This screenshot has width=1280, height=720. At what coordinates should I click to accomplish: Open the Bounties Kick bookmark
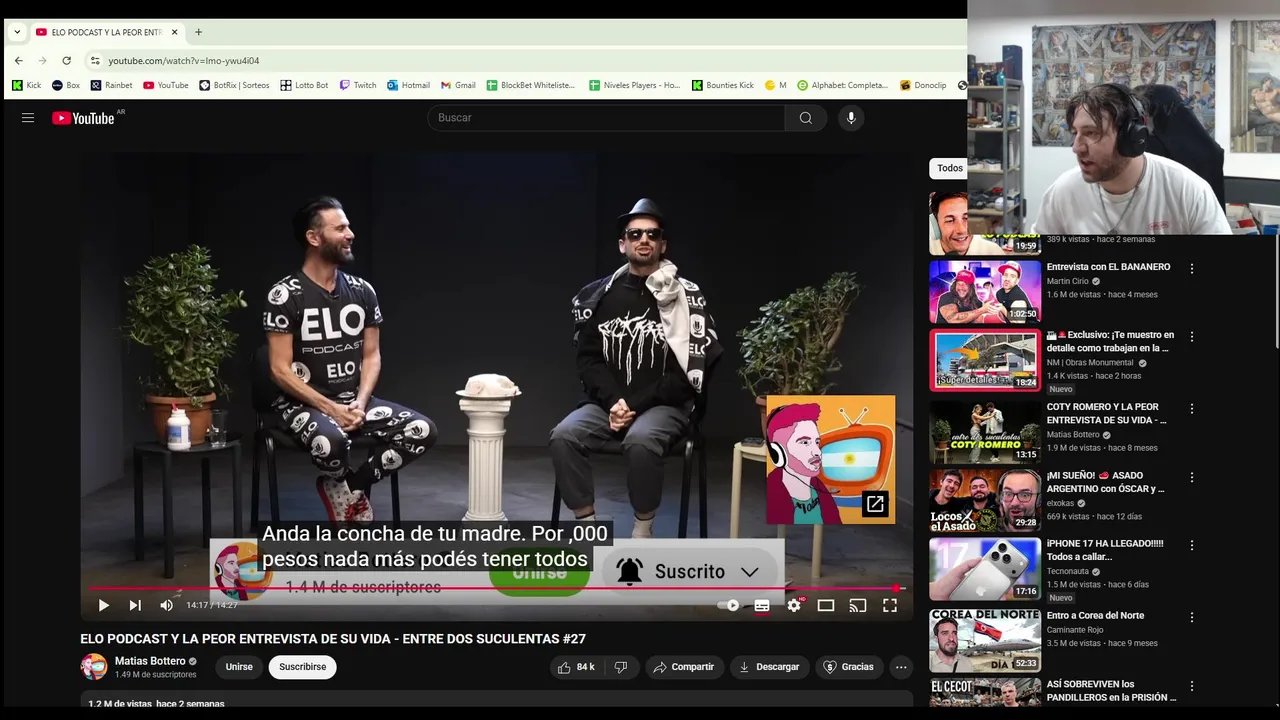[723, 85]
